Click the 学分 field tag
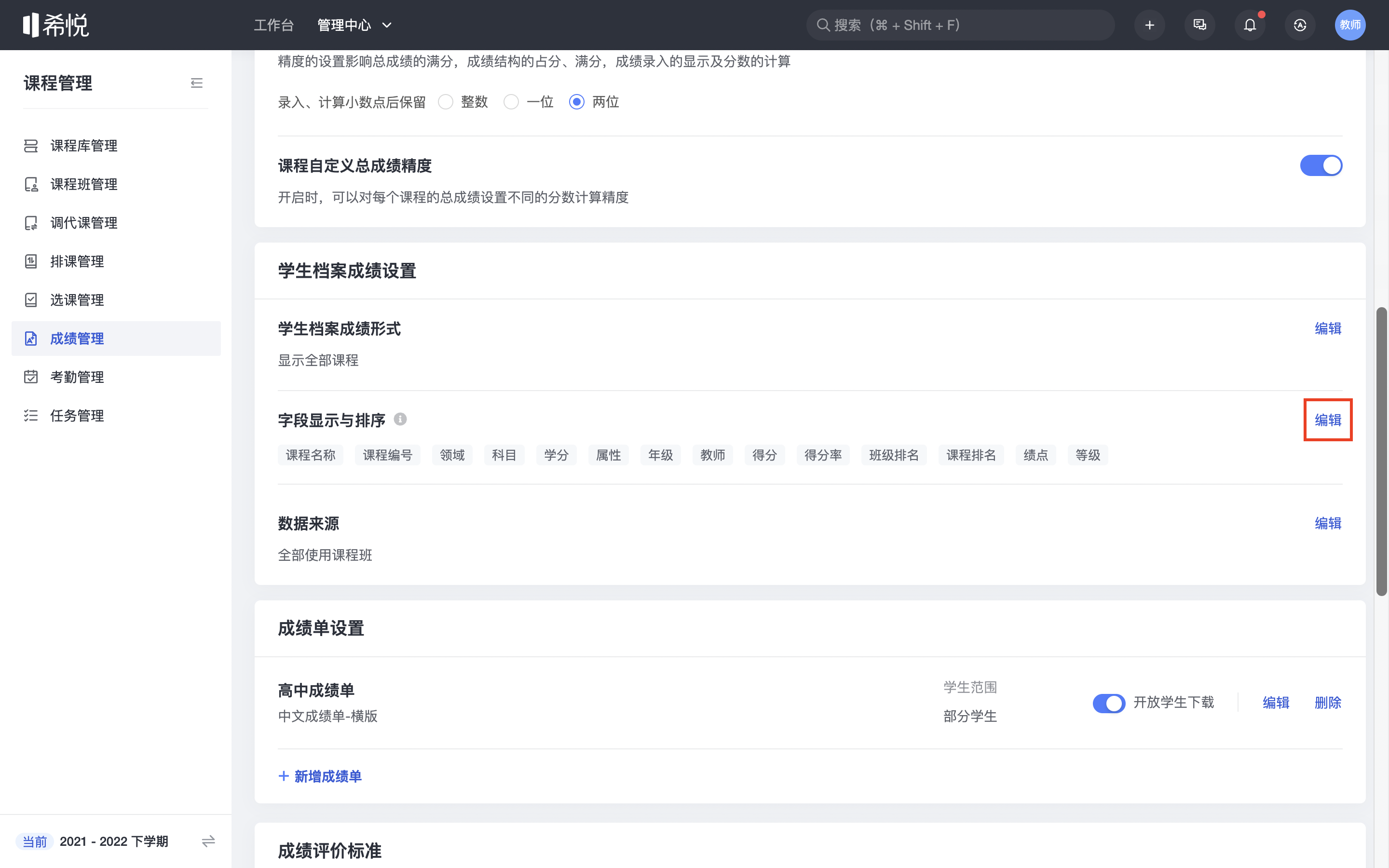Viewport: 1389px width, 868px height. [x=556, y=455]
